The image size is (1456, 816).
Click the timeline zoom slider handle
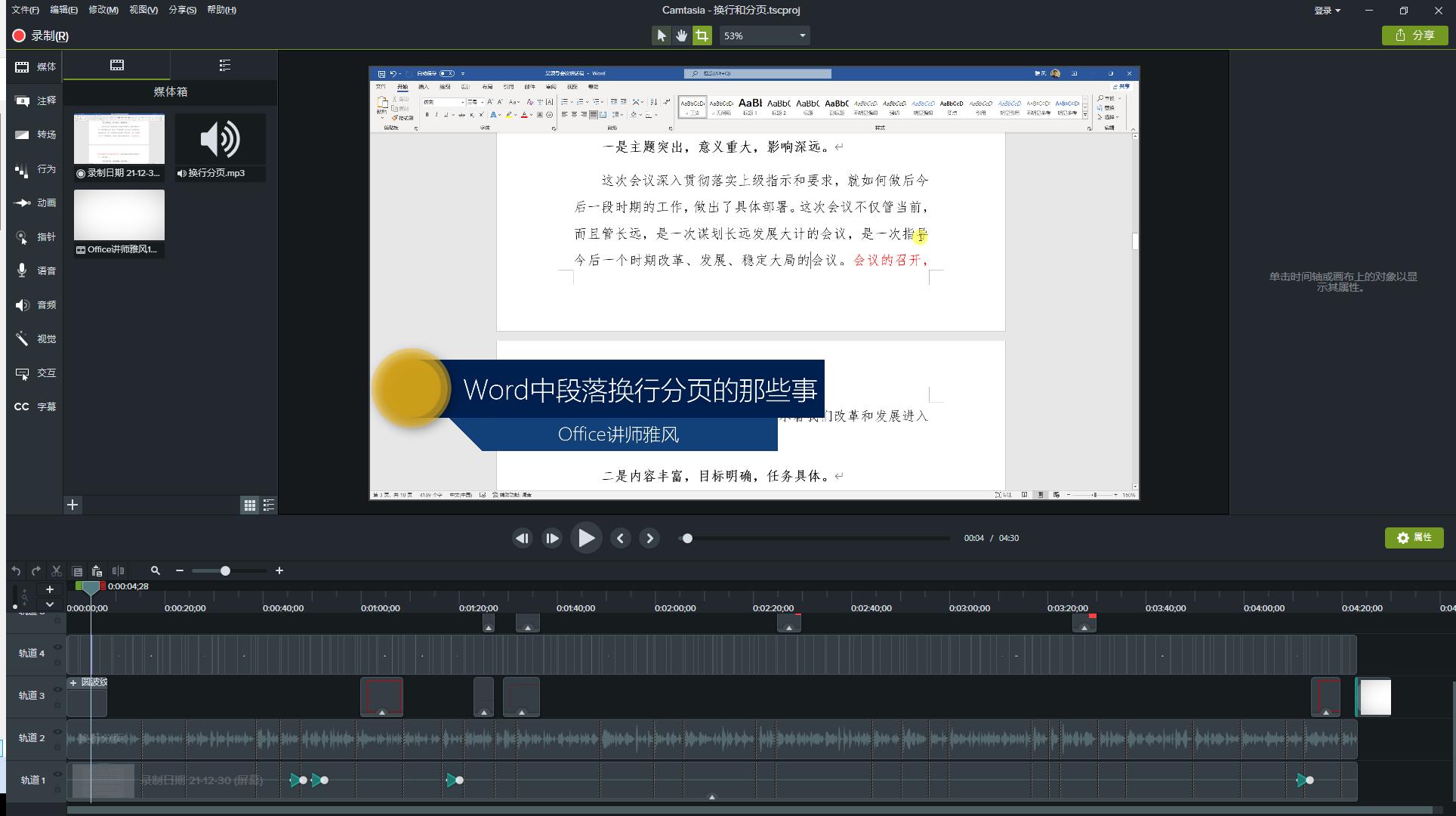(225, 571)
